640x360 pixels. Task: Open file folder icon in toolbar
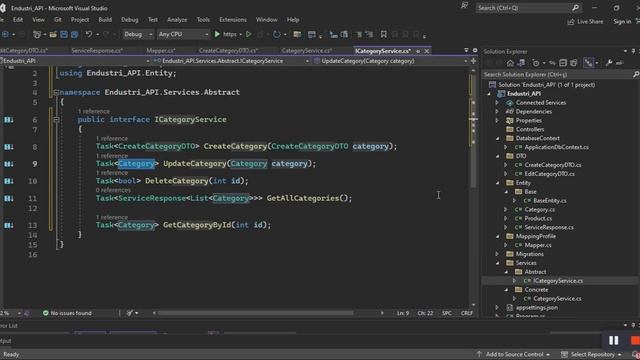[53, 35]
